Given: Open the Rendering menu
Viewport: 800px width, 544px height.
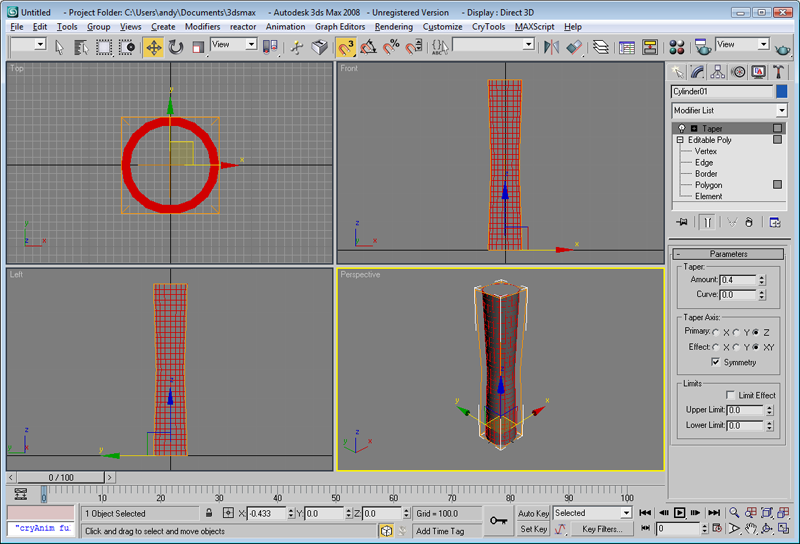Looking at the screenshot, I should pos(393,27).
